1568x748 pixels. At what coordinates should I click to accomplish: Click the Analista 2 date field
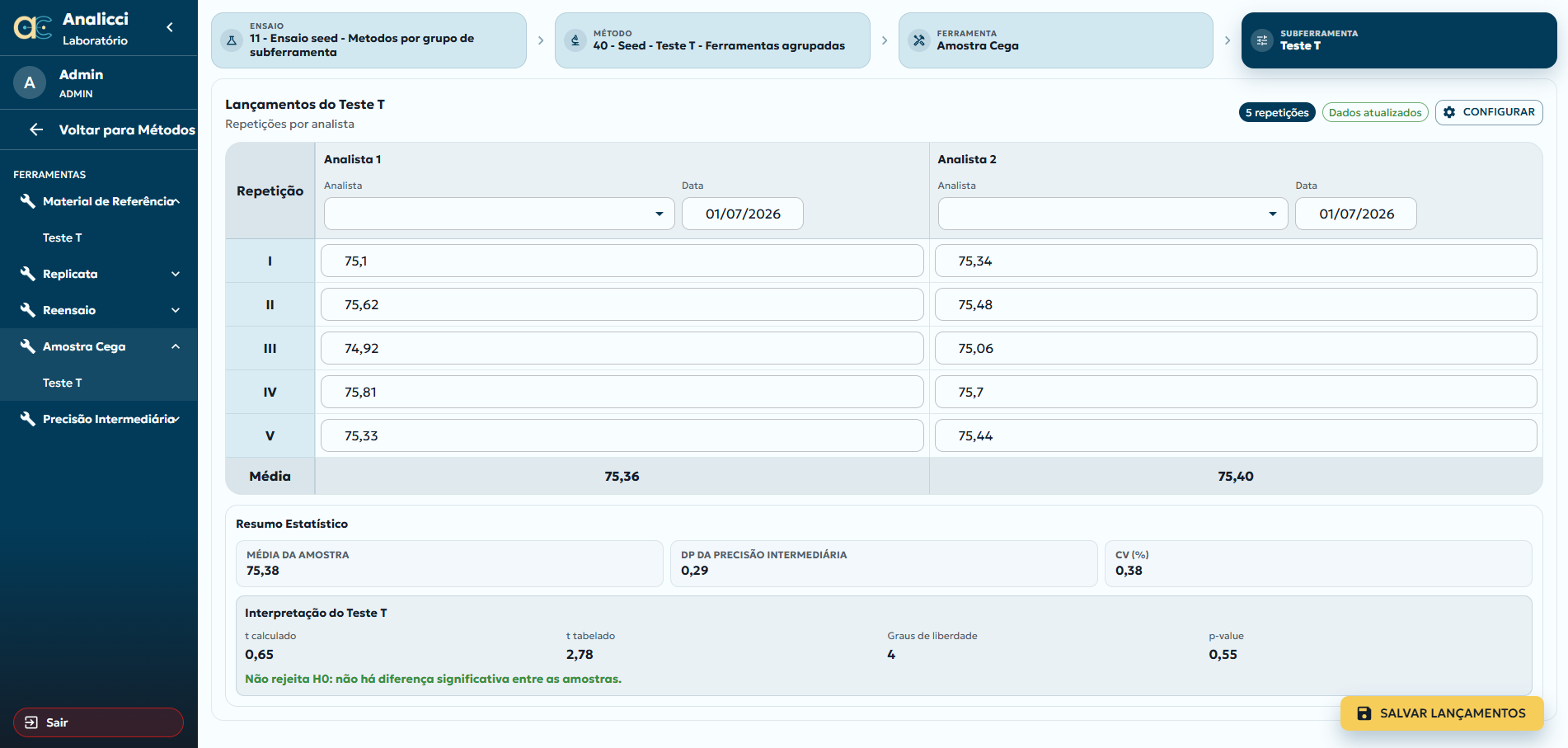1356,214
